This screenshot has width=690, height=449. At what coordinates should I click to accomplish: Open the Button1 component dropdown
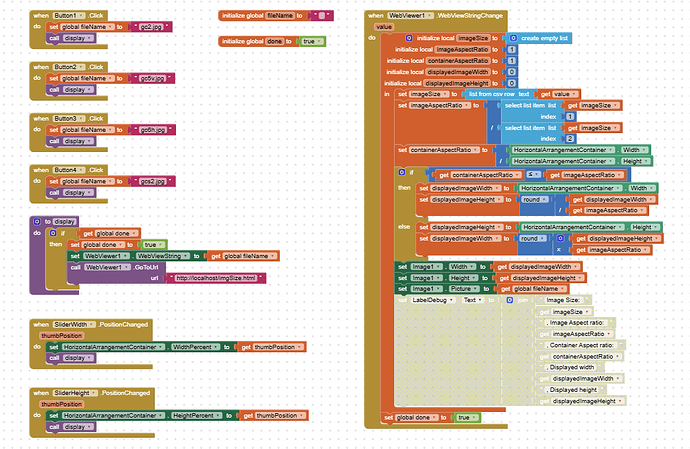click(71, 17)
